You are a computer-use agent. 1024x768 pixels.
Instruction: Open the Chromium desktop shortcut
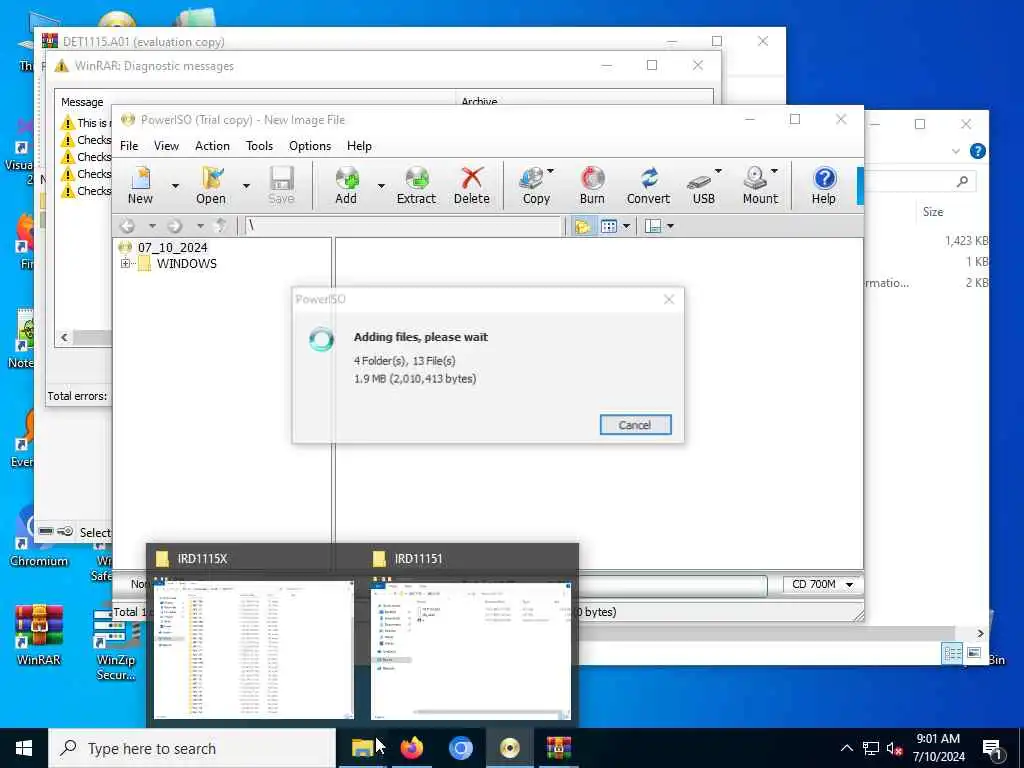[39, 536]
